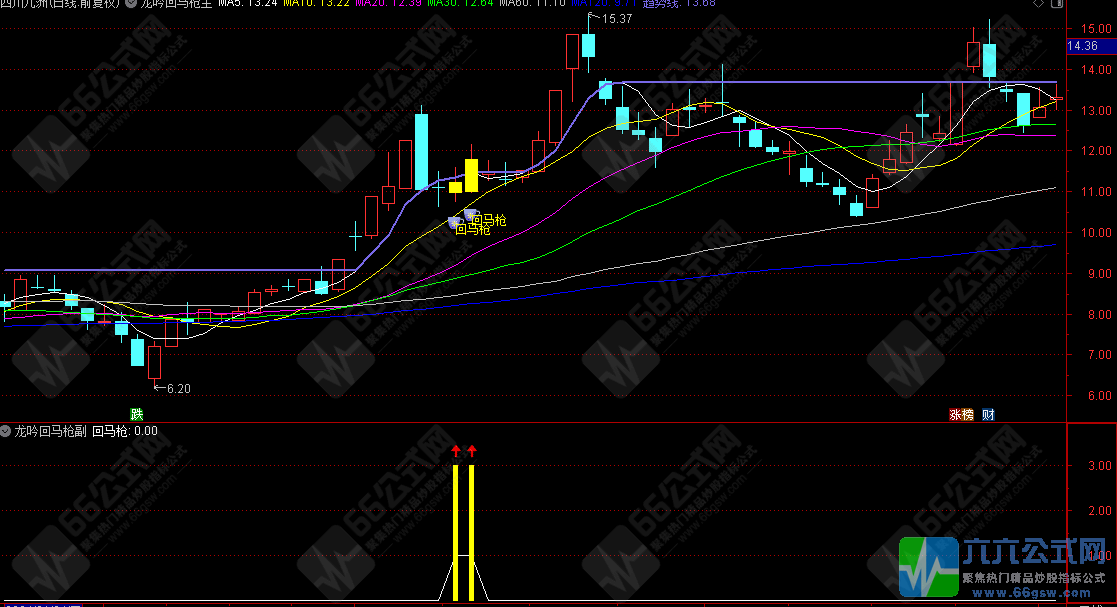This screenshot has height=607, width=1117.
Task: Click the stock name 日线 前复权 title
Action: click(x=61, y=4)
